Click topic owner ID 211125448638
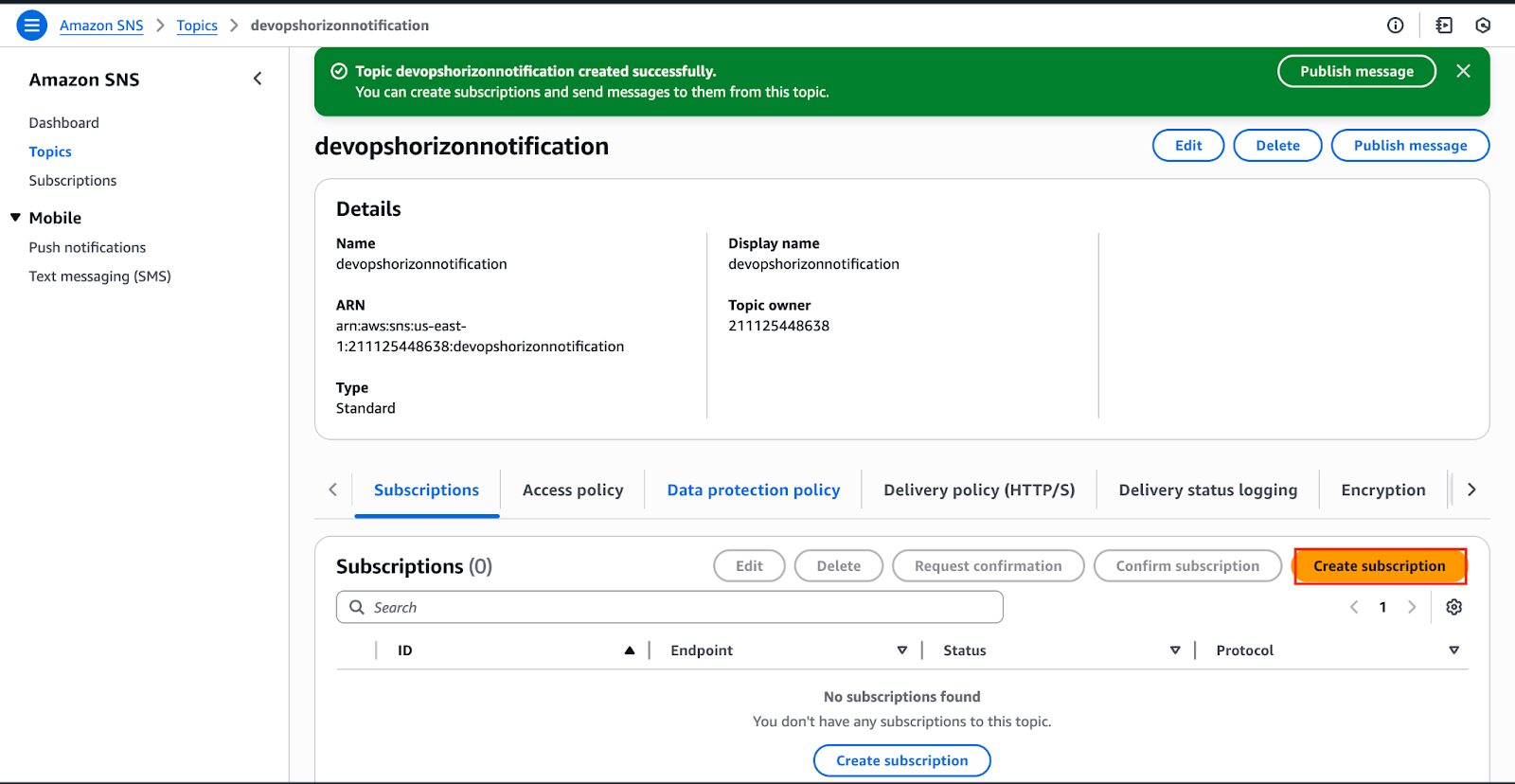 778,326
